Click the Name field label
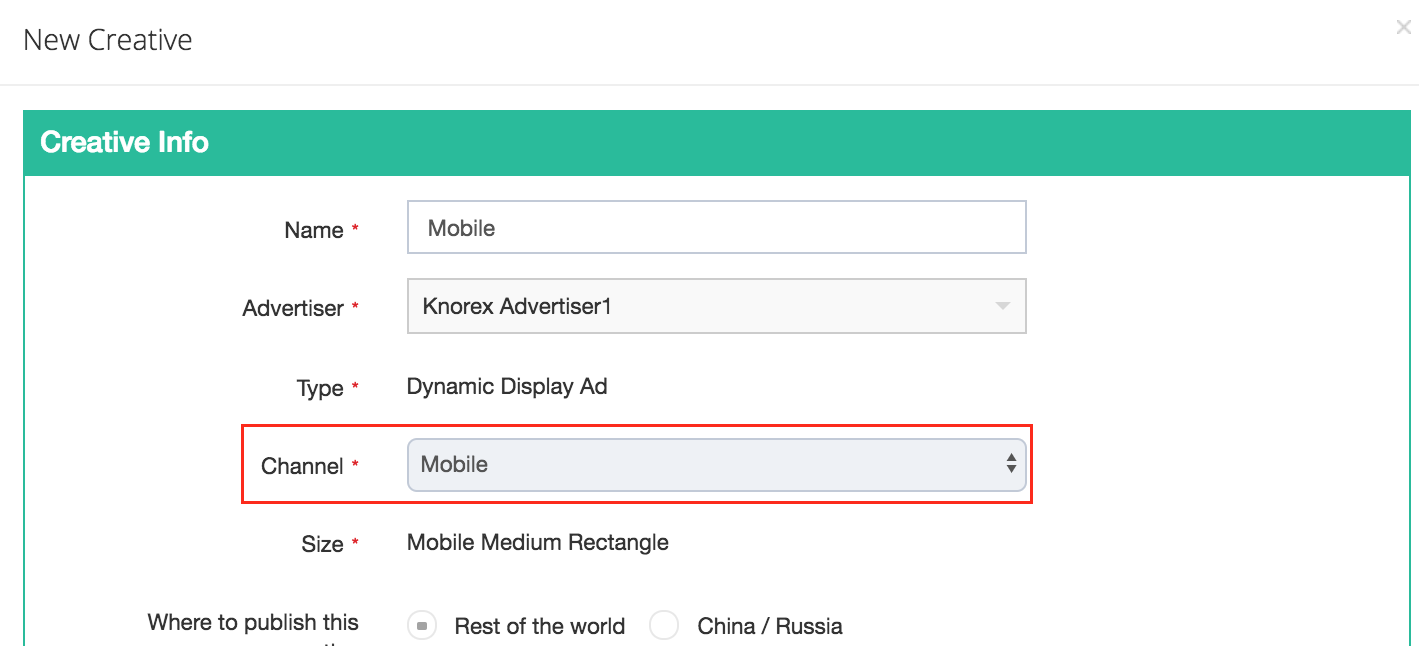Image resolution: width=1419 pixels, height=646 pixels. [x=314, y=230]
